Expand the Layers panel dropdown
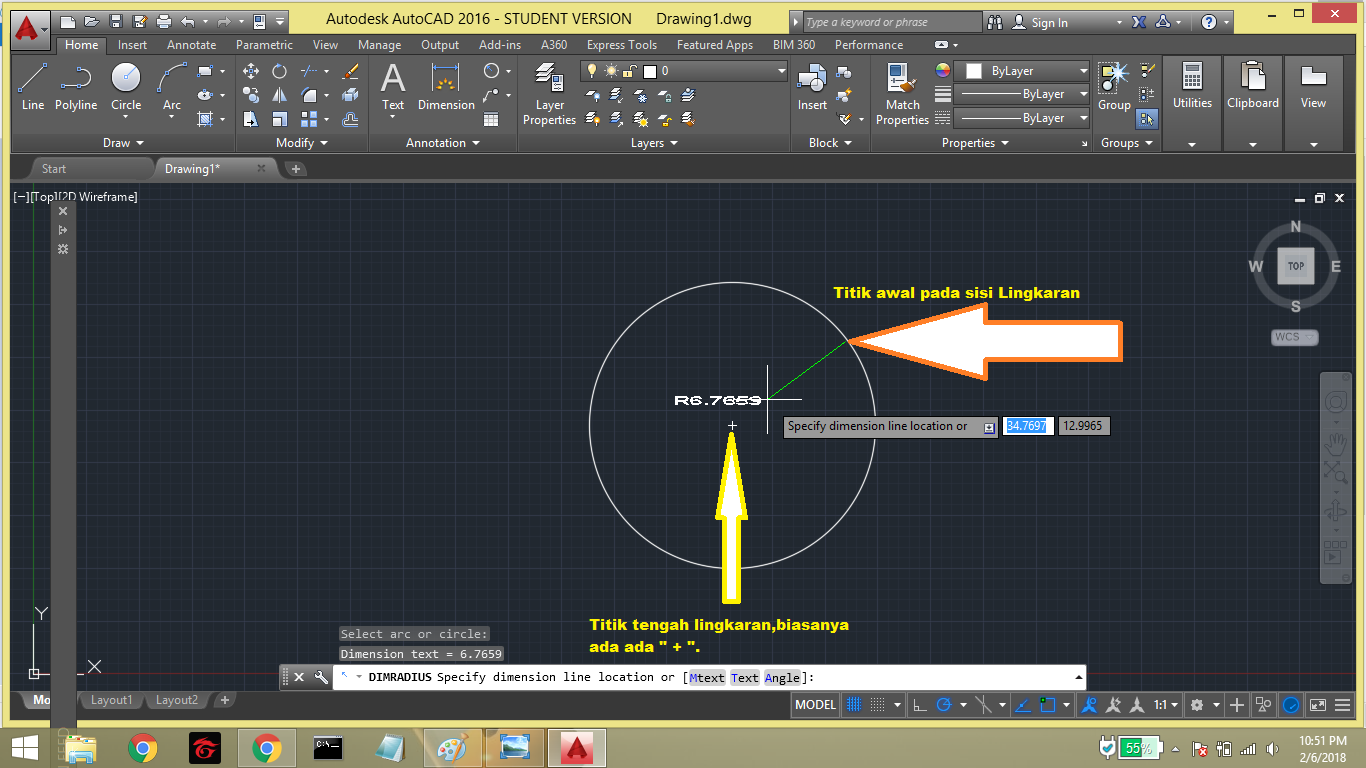The width and height of the screenshot is (1366, 768). pos(655,143)
